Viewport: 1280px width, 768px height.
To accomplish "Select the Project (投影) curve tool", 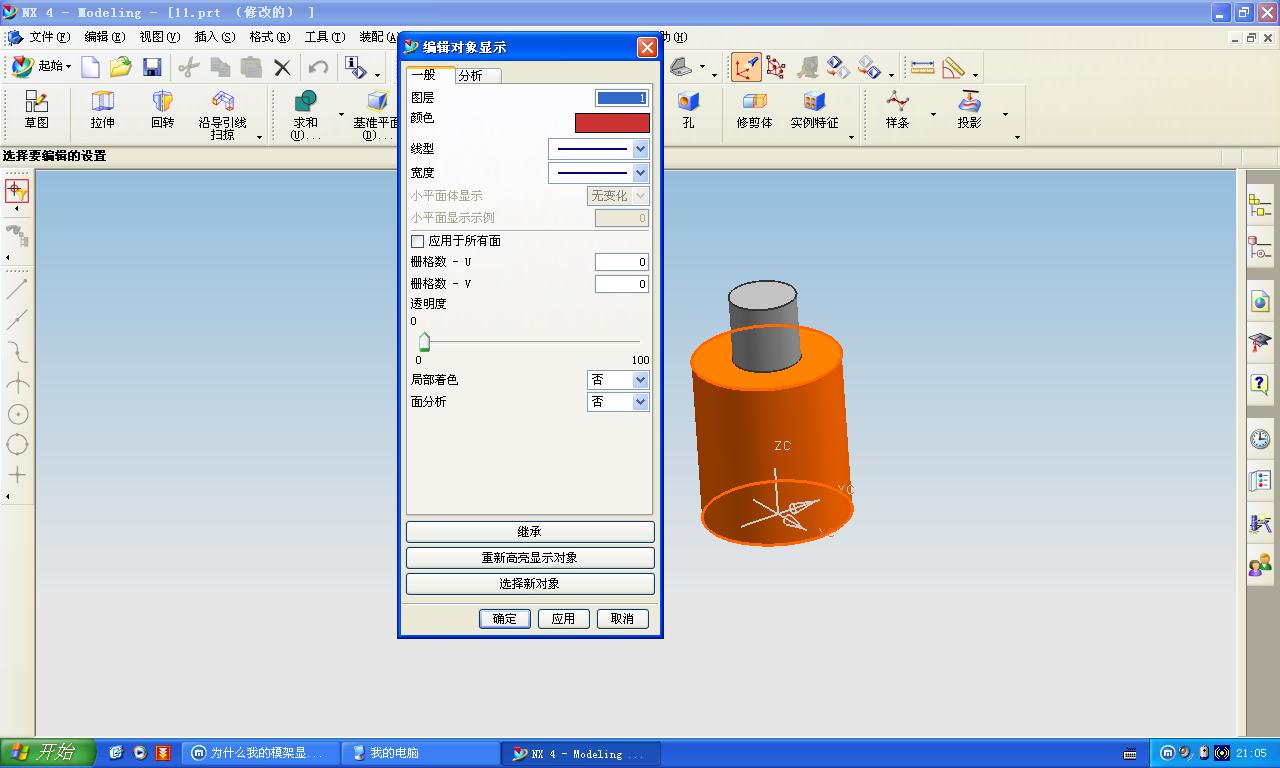I will [969, 110].
